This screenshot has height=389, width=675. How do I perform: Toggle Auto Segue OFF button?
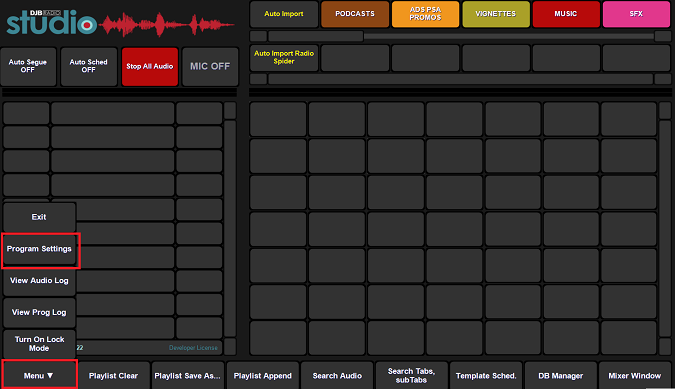[28, 66]
